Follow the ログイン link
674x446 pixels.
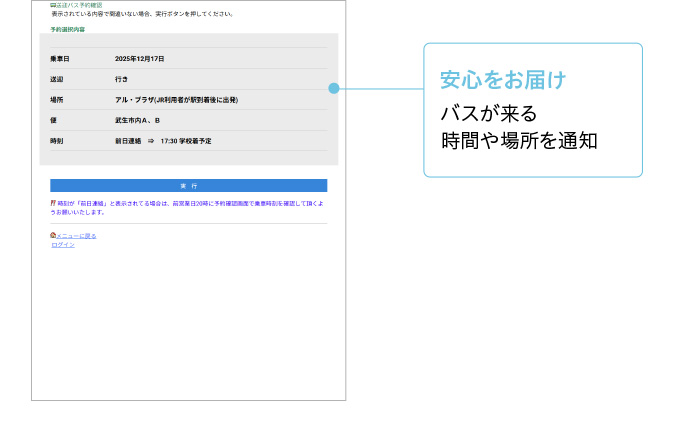[63, 244]
